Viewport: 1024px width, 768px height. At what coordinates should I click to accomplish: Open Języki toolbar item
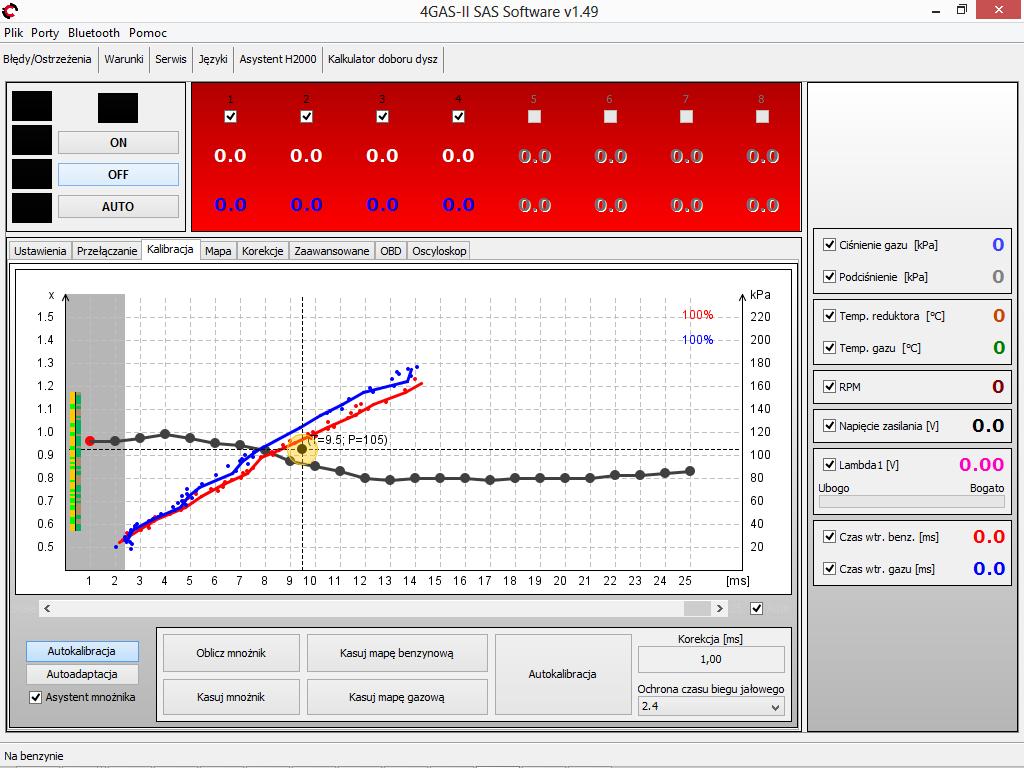coord(213,59)
